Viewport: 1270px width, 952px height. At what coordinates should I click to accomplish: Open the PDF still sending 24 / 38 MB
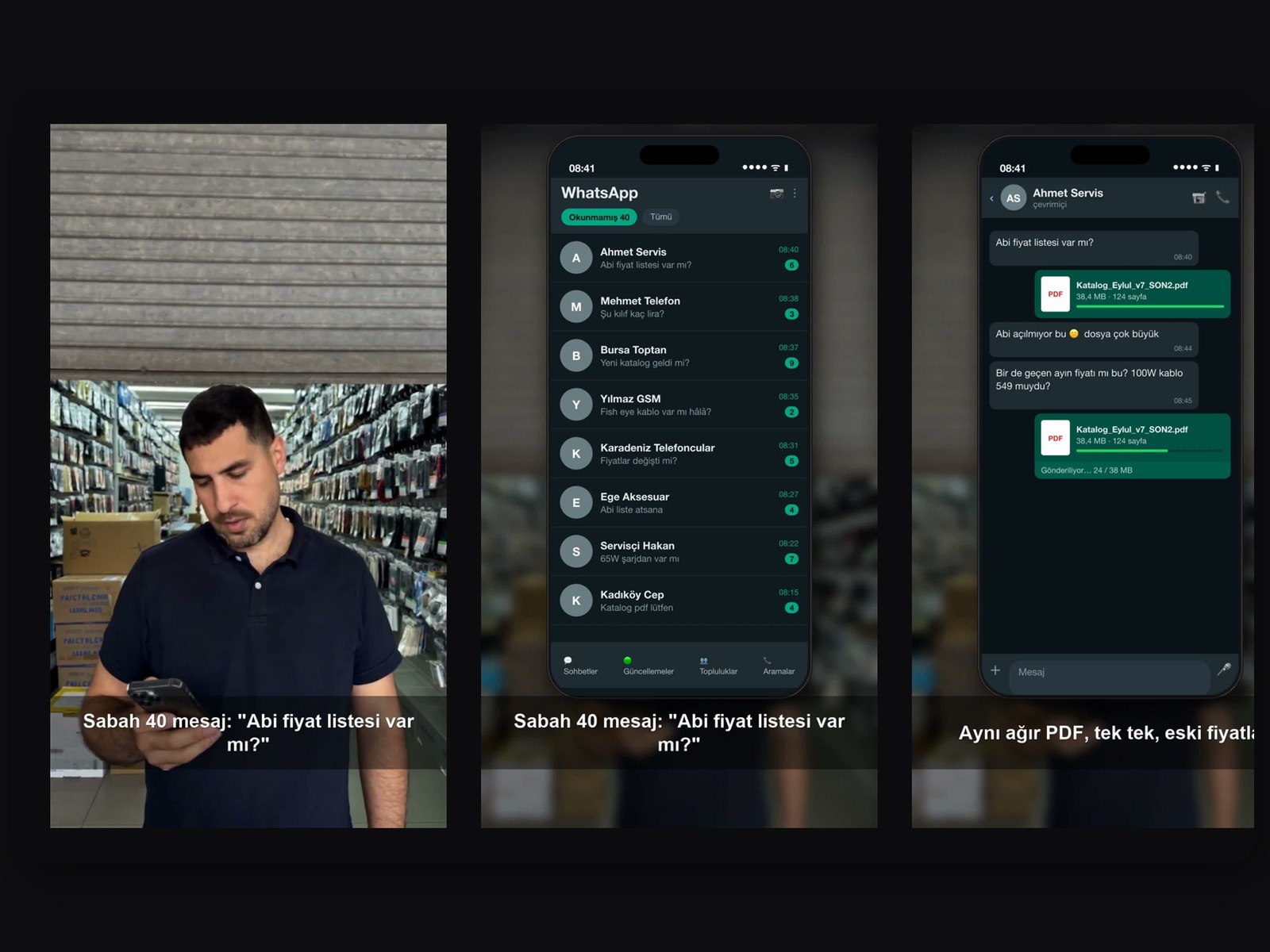click(x=1132, y=446)
